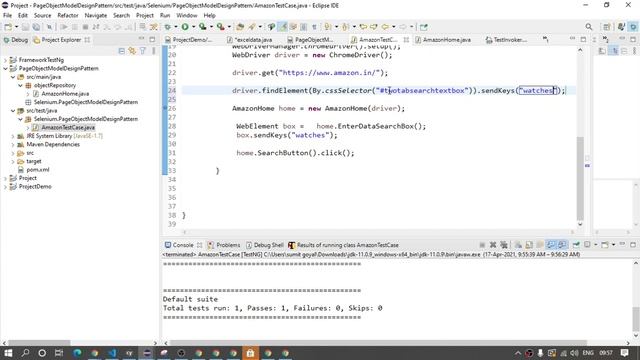Open Windows taskbar search icon

point(25,353)
